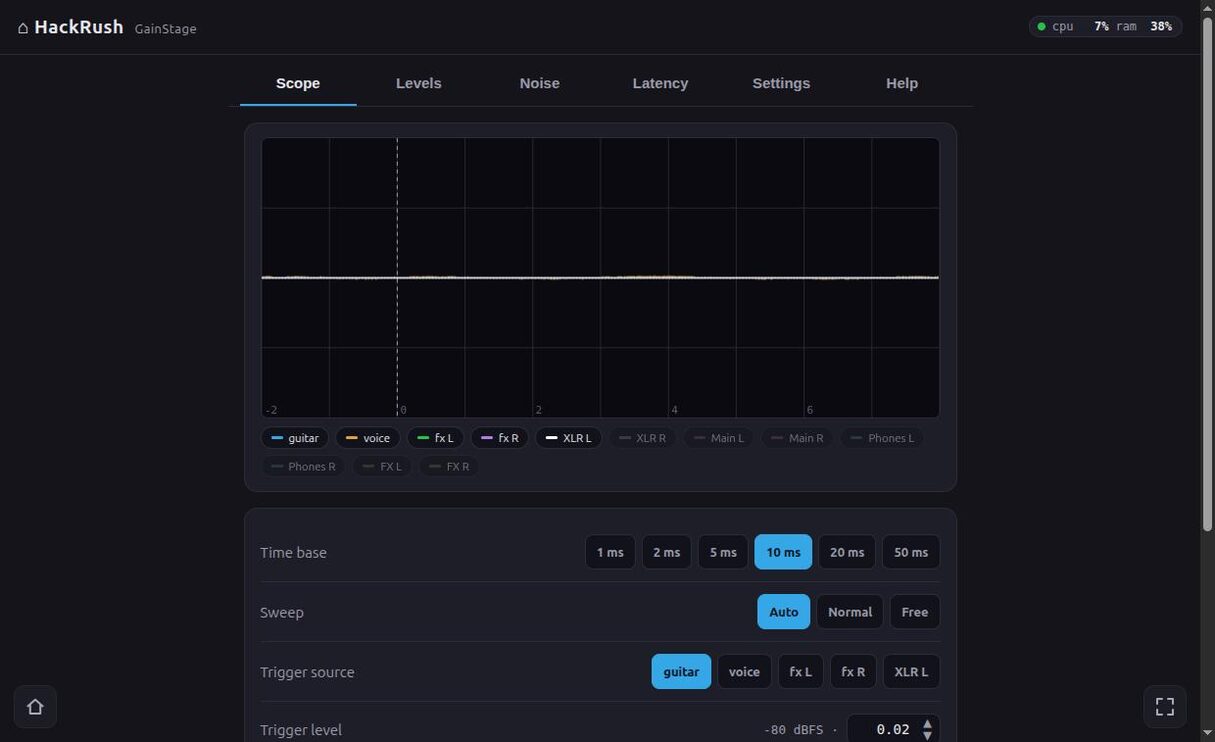Click the HackRush logo title

(x=79, y=27)
